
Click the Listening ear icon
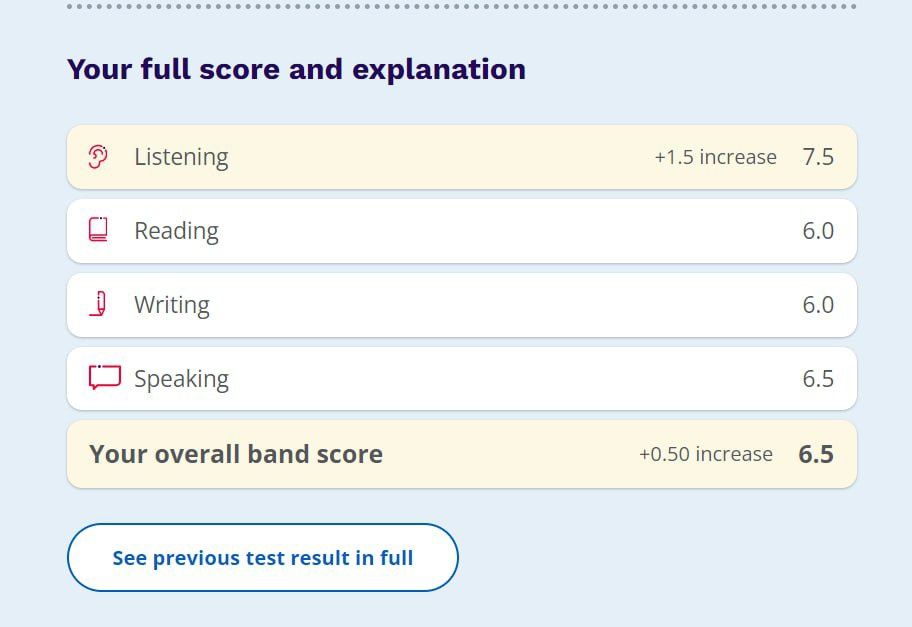tap(98, 157)
